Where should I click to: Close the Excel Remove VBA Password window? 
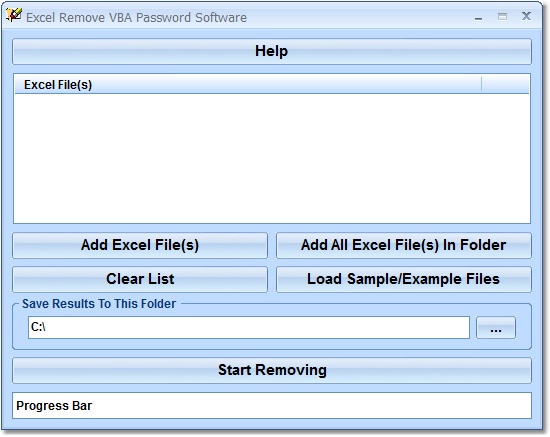click(526, 16)
